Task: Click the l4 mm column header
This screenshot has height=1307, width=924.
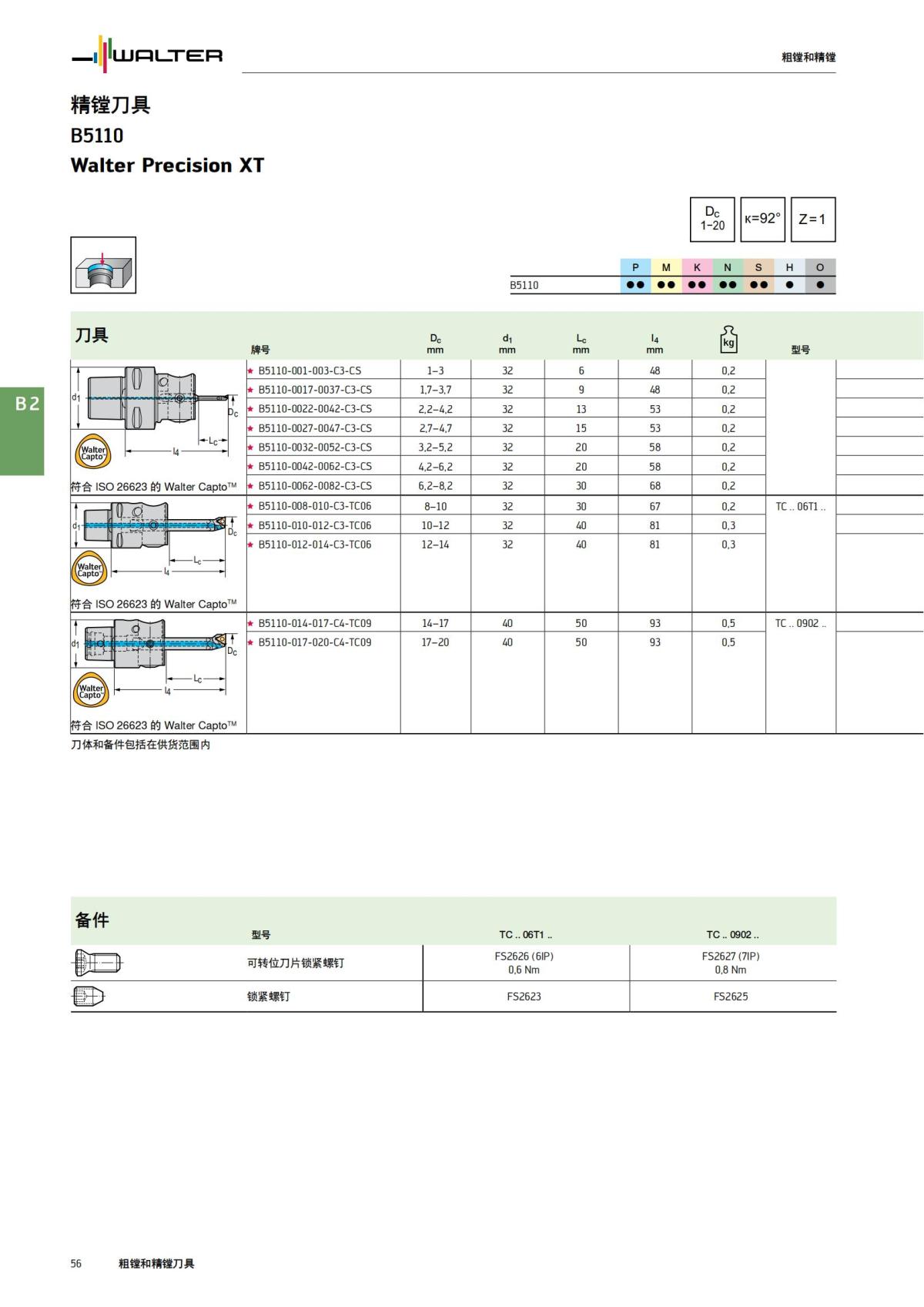Action: [x=654, y=344]
